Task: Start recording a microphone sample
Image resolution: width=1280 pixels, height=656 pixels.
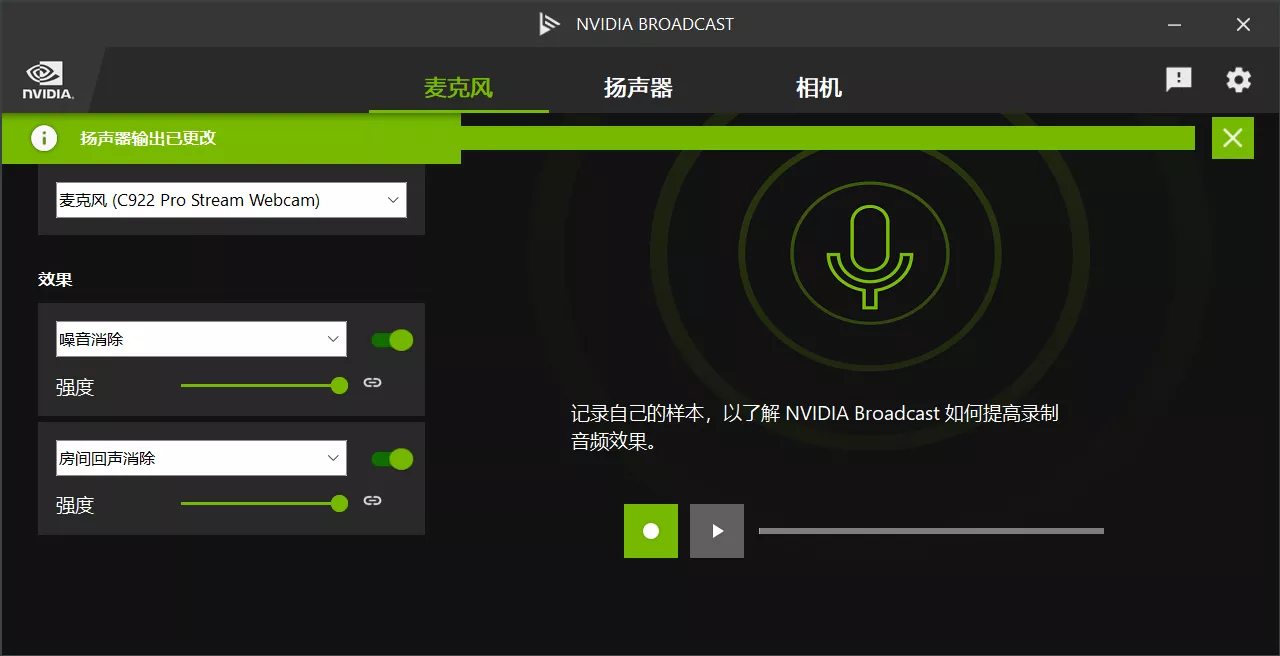Action: [651, 531]
